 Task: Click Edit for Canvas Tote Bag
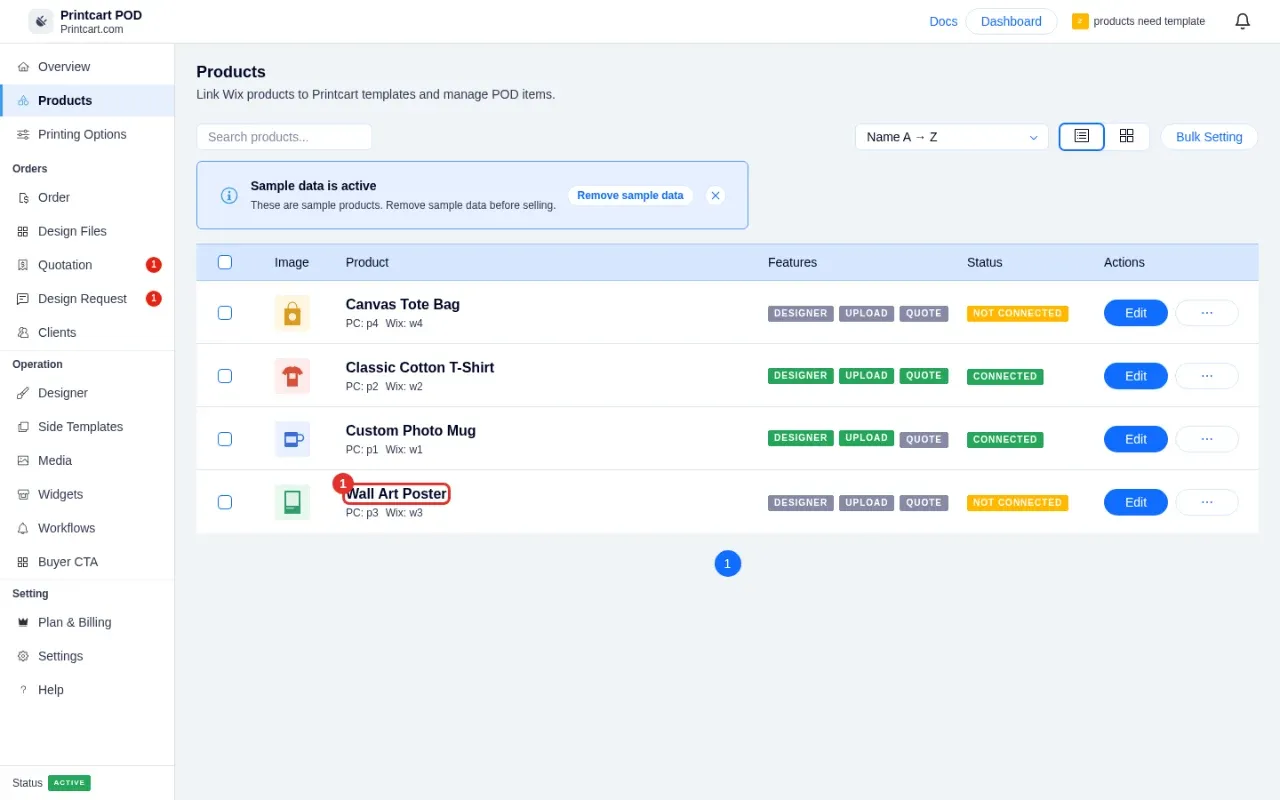point(1136,313)
